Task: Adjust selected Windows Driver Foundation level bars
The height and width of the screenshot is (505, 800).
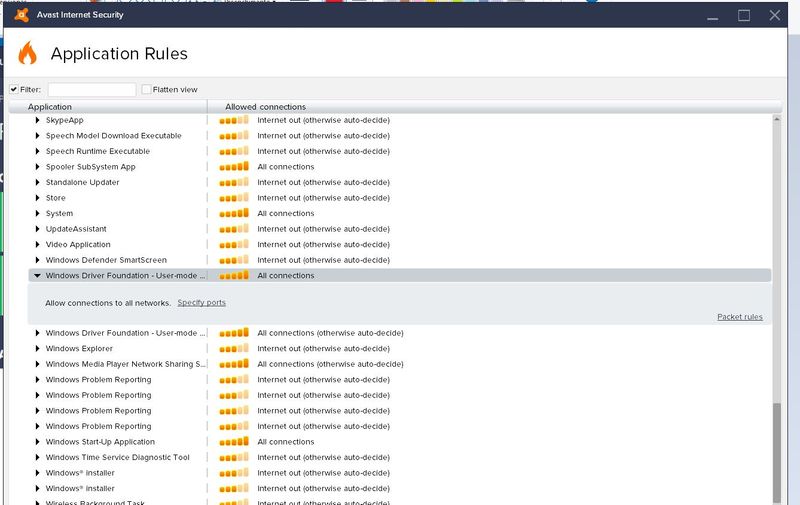Action: (234, 275)
